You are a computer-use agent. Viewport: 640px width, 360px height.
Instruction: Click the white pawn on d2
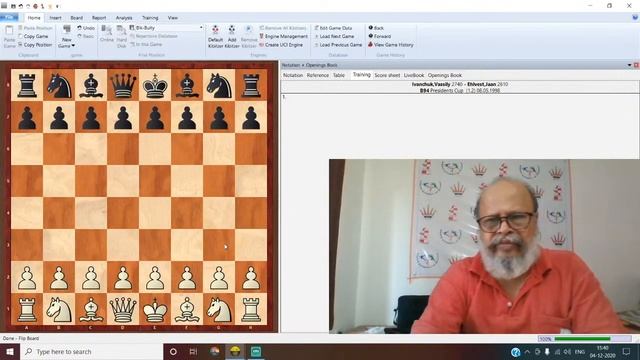(x=123, y=278)
